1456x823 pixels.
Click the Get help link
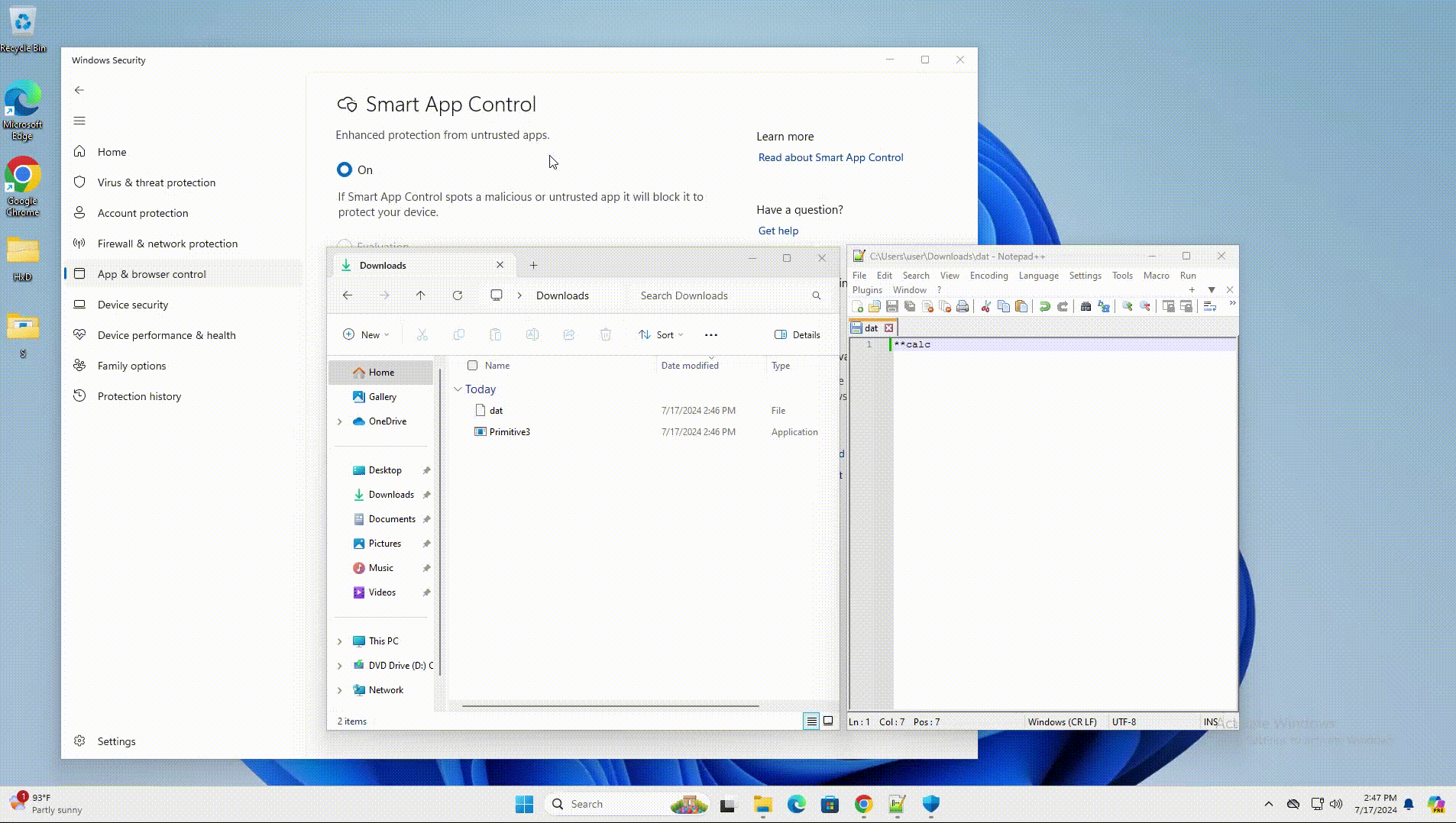point(778,231)
